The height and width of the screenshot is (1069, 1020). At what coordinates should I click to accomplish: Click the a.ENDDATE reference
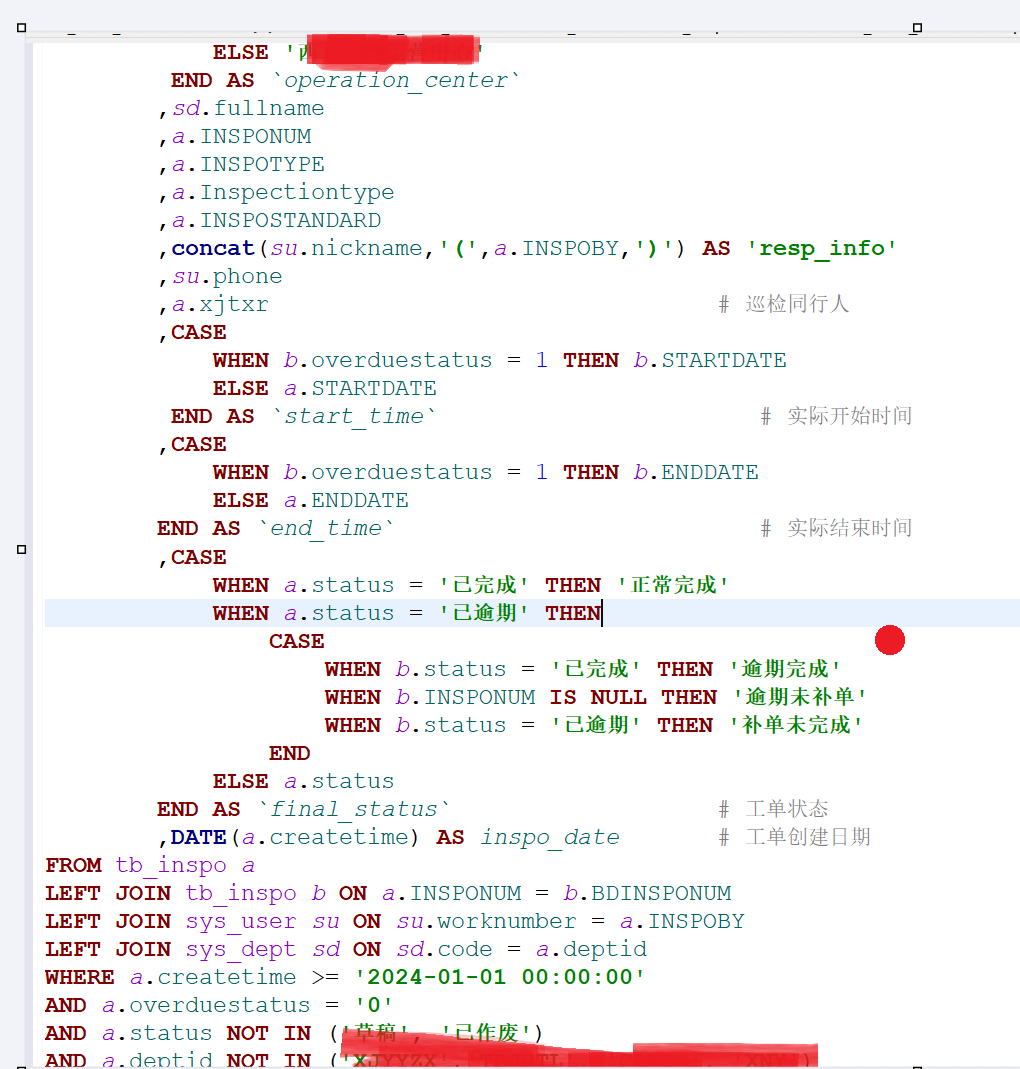[346, 500]
